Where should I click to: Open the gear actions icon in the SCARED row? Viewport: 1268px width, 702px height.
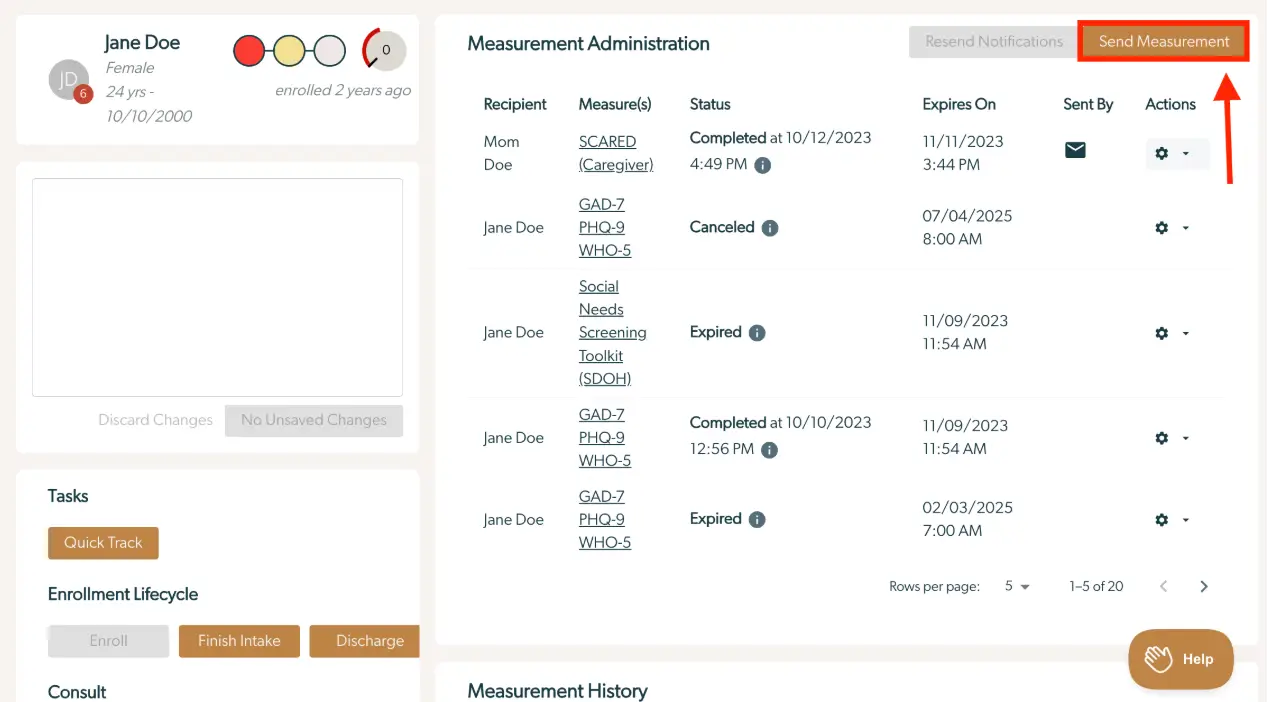coord(1161,153)
